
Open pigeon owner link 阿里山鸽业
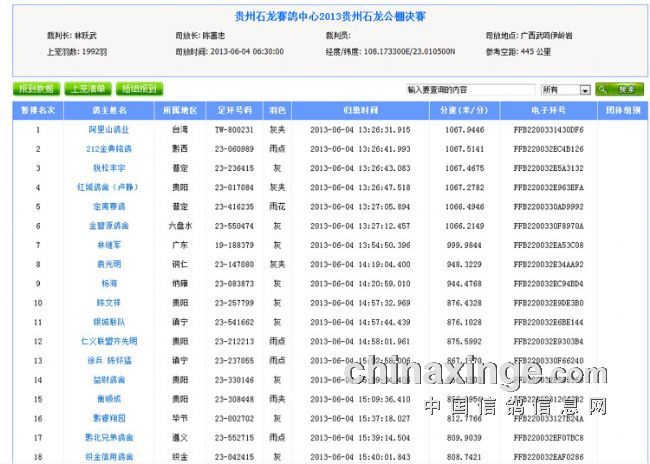[x=108, y=130]
